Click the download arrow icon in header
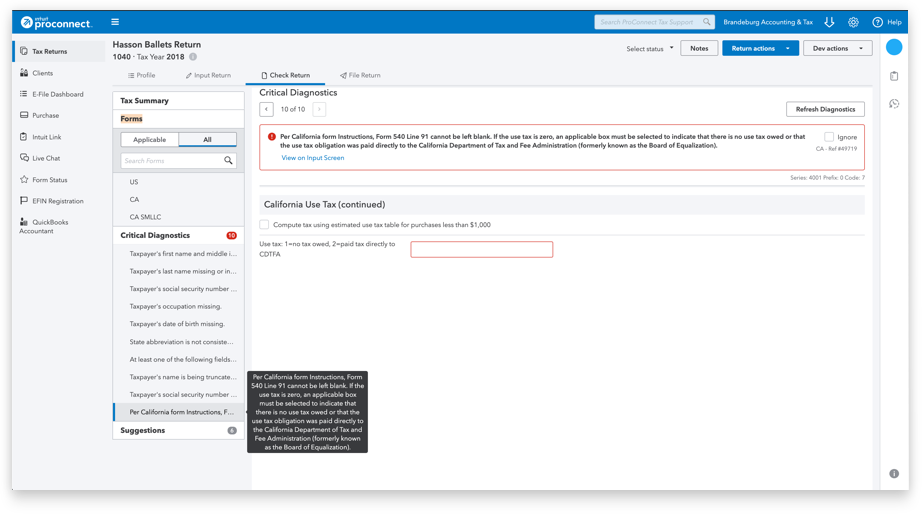 pyautogui.click(x=829, y=22)
